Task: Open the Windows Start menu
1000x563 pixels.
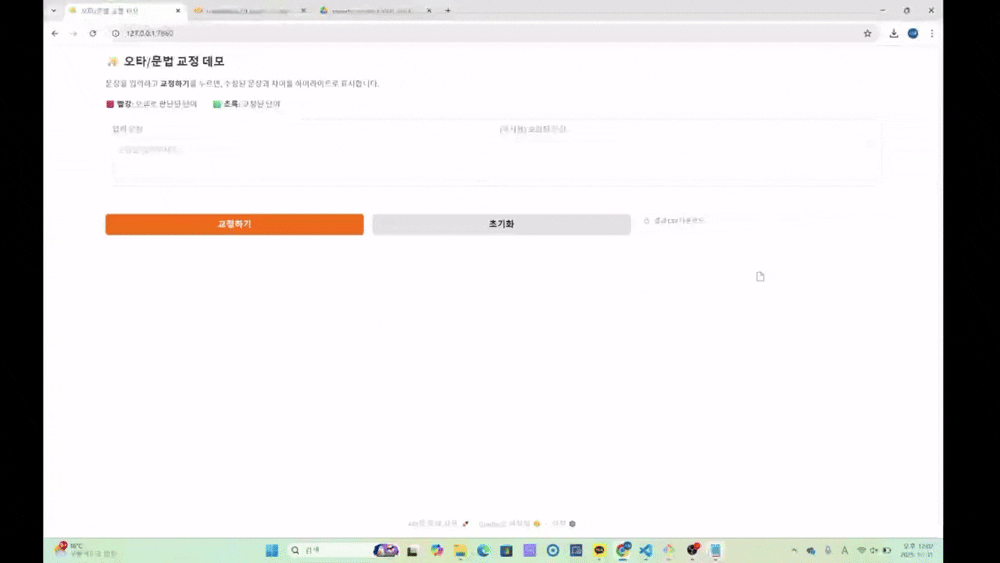Action: [272, 550]
